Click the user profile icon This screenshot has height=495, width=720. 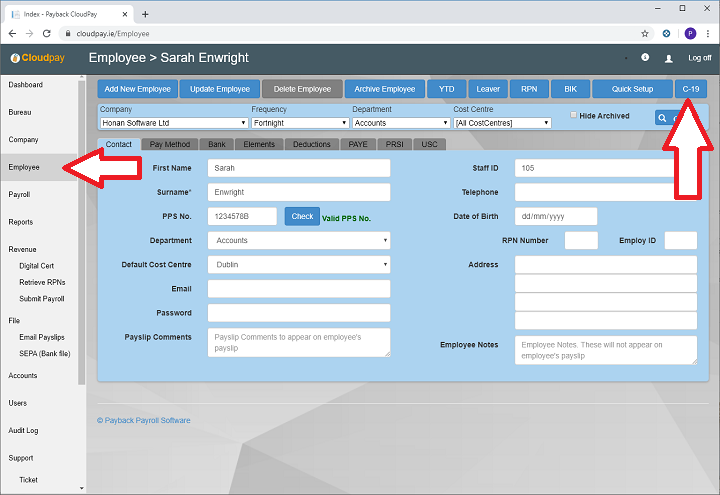click(669, 58)
